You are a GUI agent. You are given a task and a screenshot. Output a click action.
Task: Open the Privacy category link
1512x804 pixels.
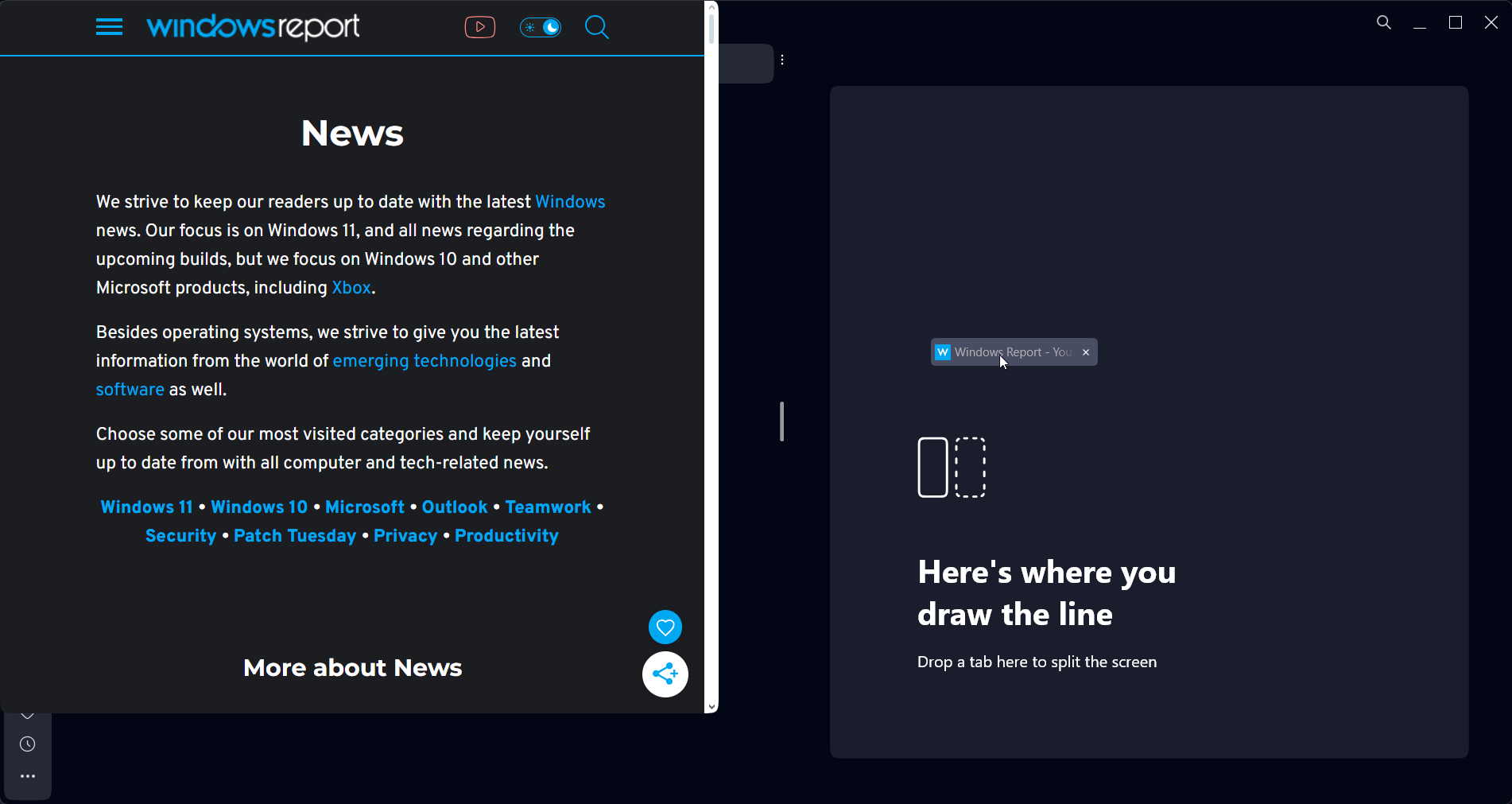click(405, 536)
